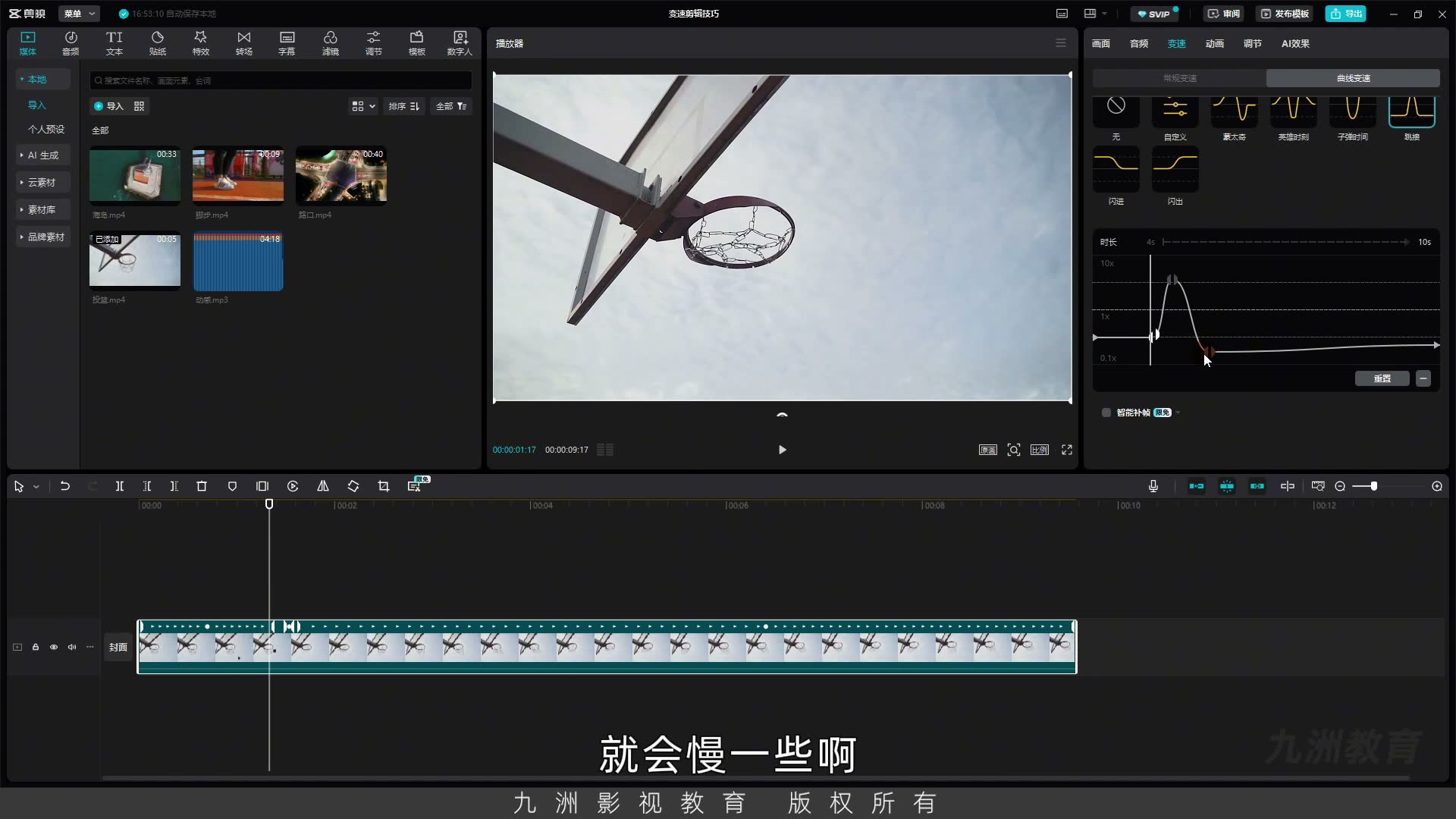Viewport: 1456px width, 819px height.
Task: Click the player fullscreen icon
Action: point(1067,450)
